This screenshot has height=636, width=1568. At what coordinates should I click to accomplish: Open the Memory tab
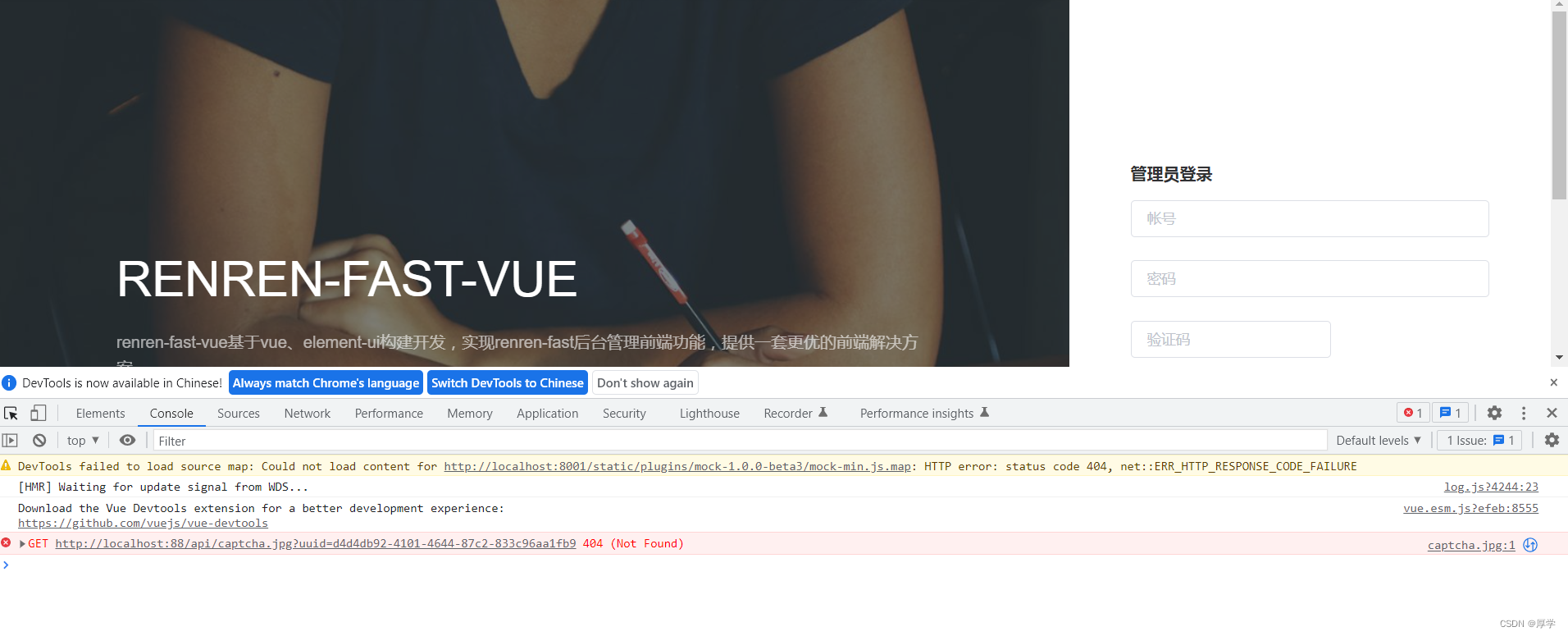pos(470,414)
